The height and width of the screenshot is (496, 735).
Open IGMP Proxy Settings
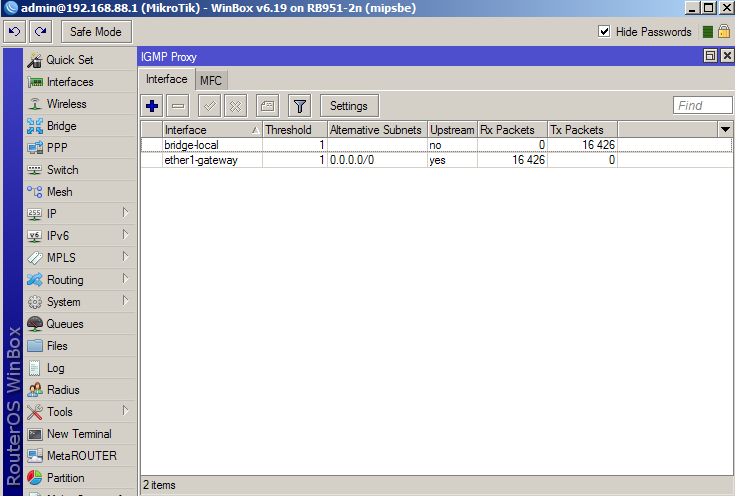(x=349, y=106)
